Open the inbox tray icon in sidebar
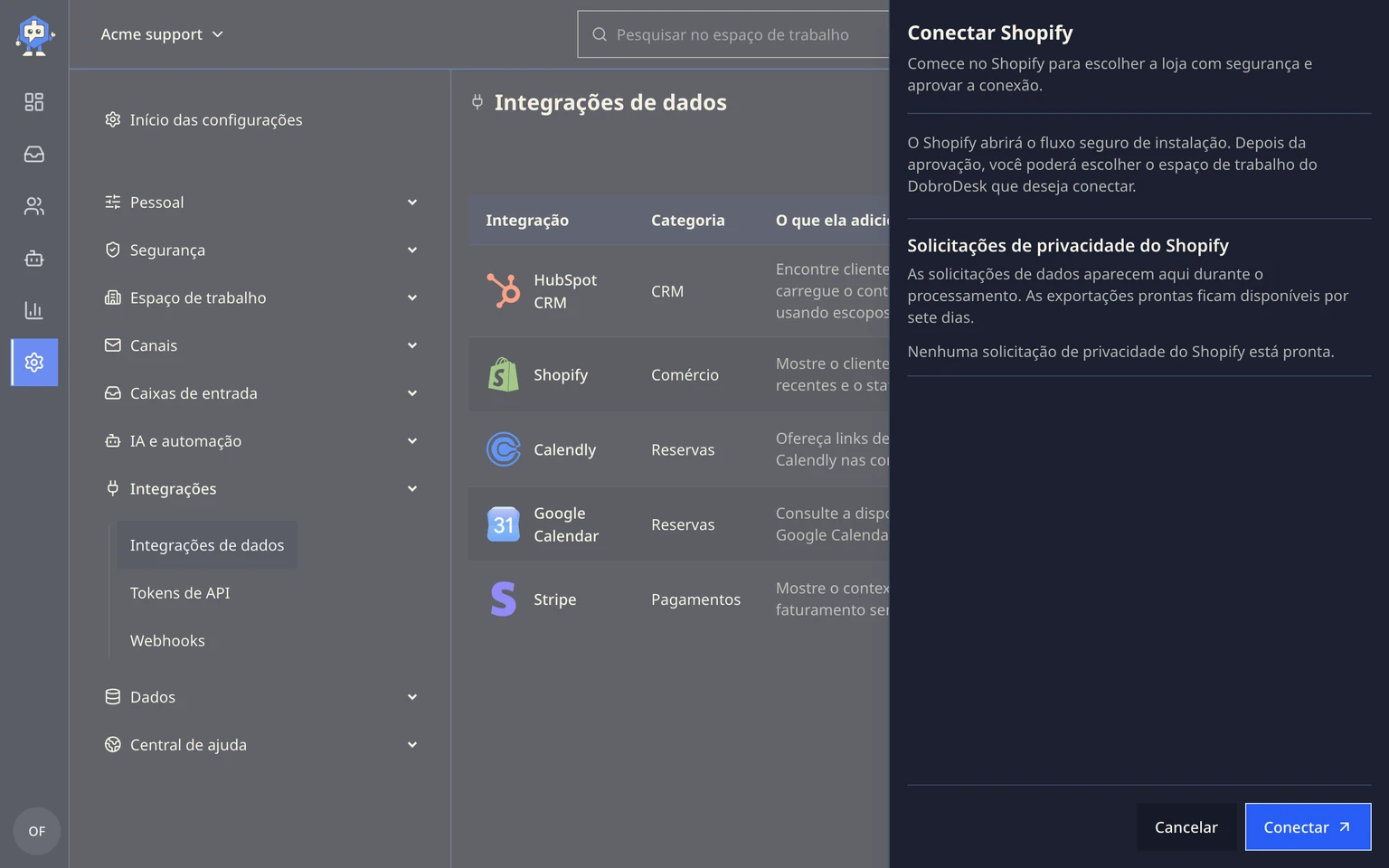1389x868 pixels. click(x=34, y=155)
